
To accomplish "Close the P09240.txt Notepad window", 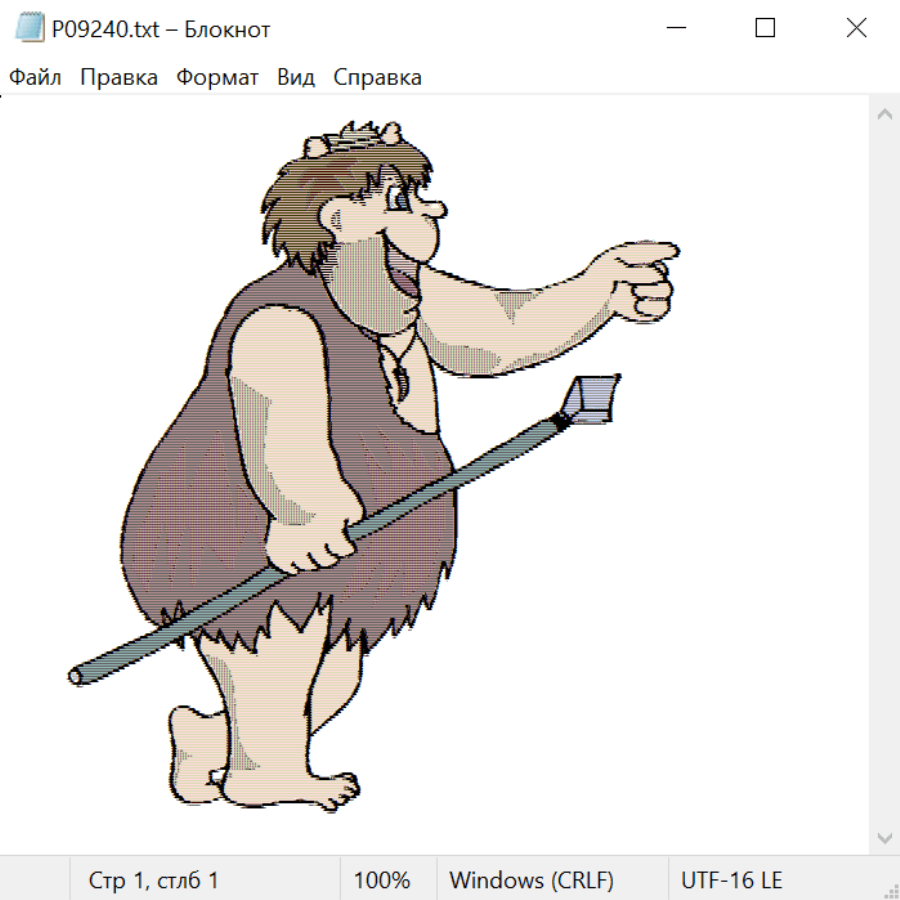I will pos(856,29).
